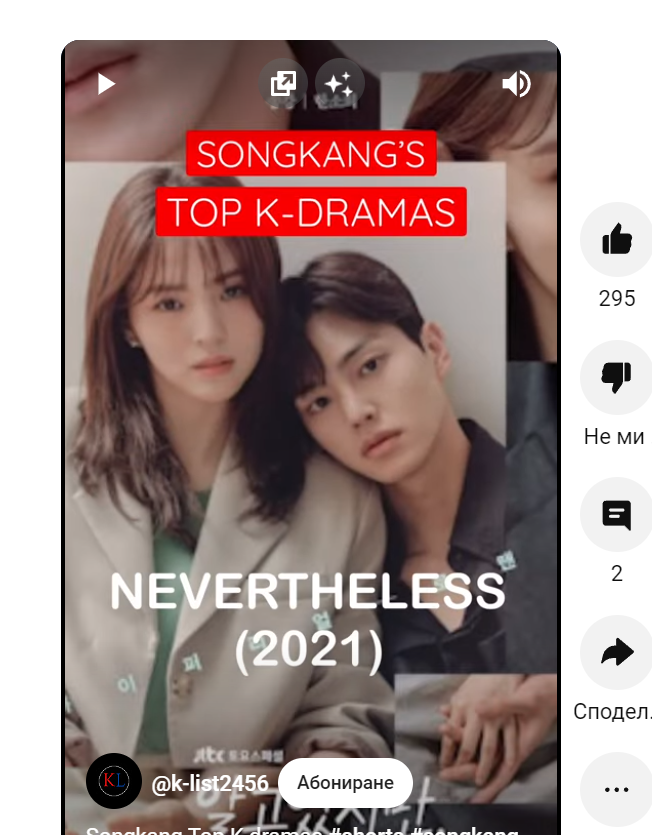Share this Short via arrow icon
The width and height of the screenshot is (652, 835).
pyautogui.click(x=616, y=652)
